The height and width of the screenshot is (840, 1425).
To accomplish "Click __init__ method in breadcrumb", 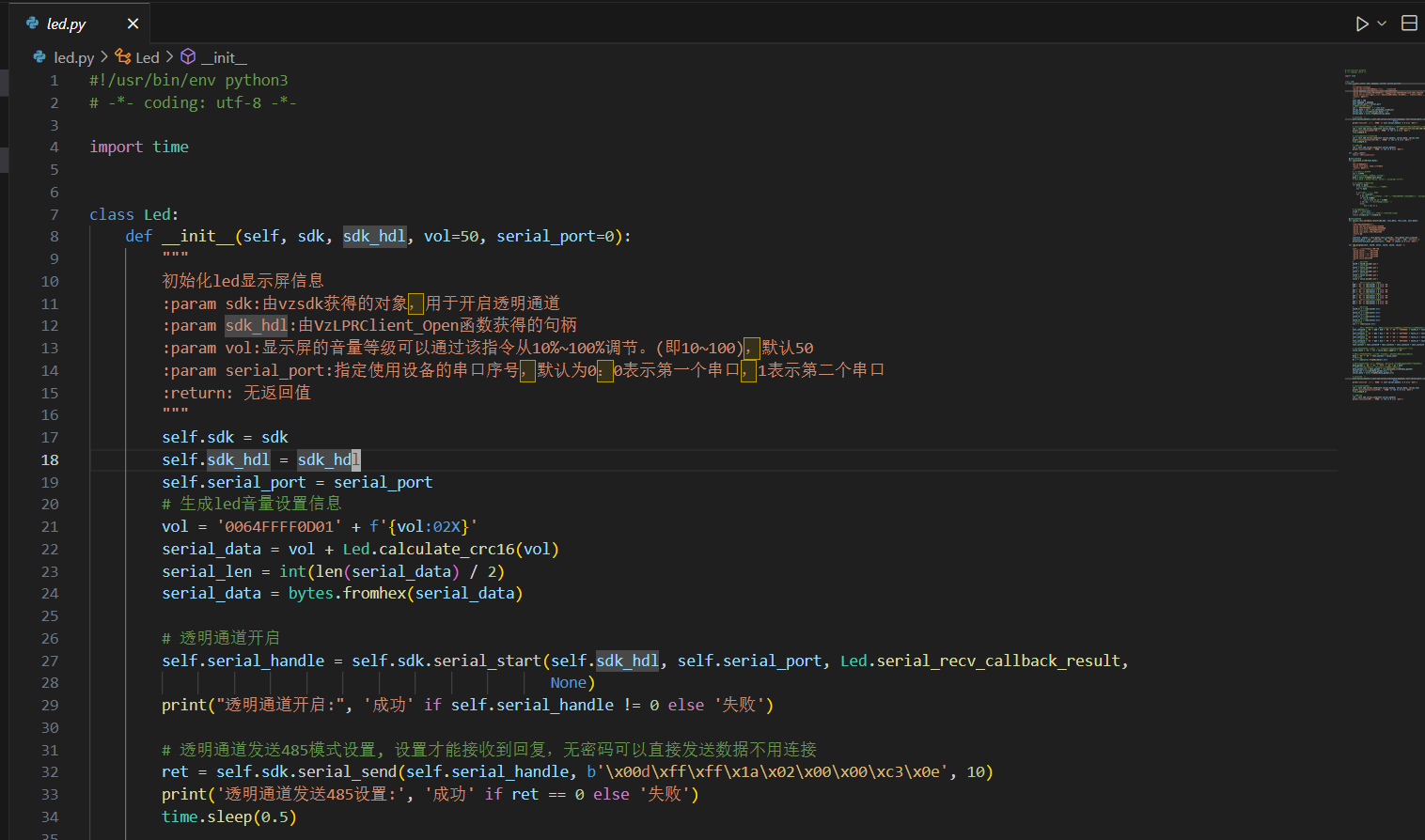I will 224,57.
